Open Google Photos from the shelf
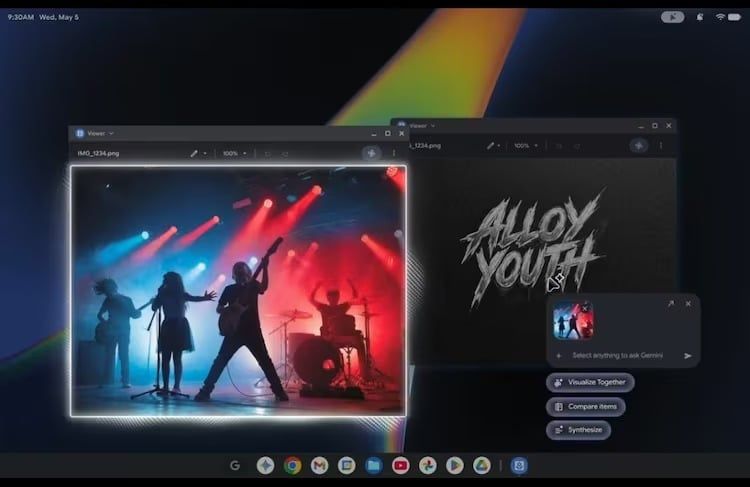Viewport: 750px width, 487px height. 428,465
